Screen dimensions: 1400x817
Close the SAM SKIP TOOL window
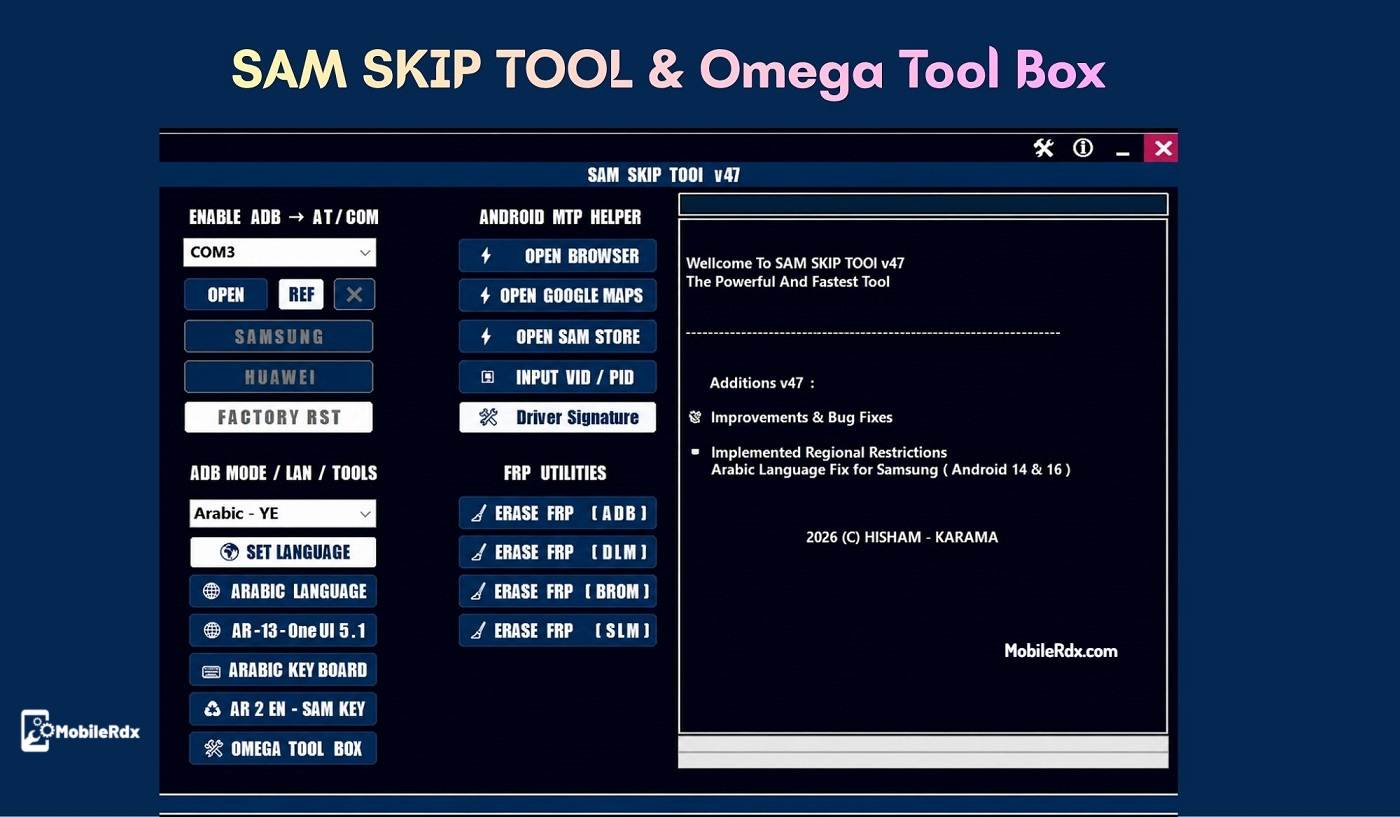coord(1162,148)
